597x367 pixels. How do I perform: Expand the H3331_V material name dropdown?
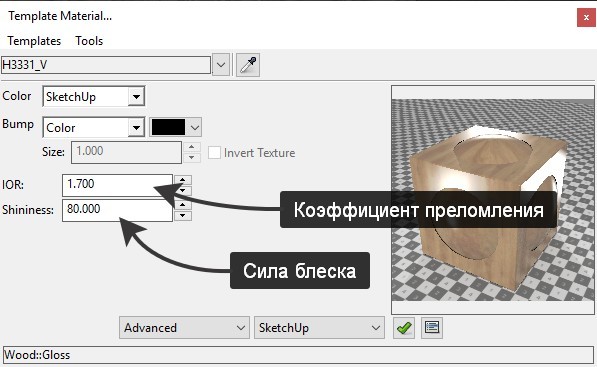221,65
